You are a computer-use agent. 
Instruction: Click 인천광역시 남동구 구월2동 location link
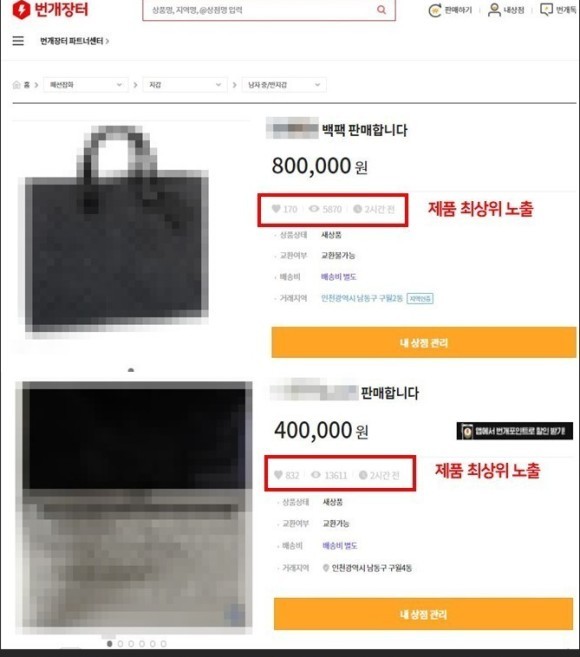tap(362, 298)
